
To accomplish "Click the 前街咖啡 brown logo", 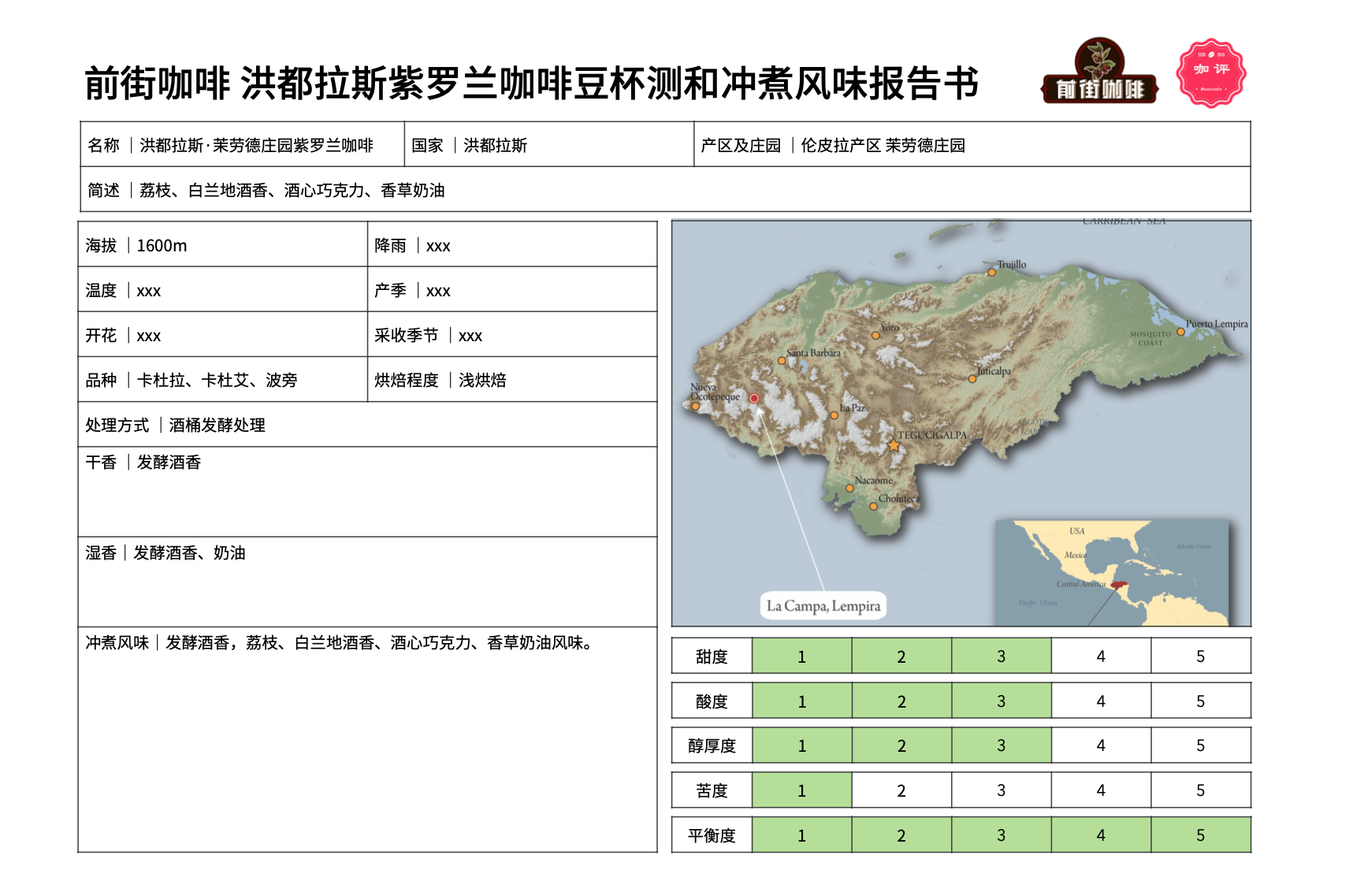I will click(x=1100, y=71).
